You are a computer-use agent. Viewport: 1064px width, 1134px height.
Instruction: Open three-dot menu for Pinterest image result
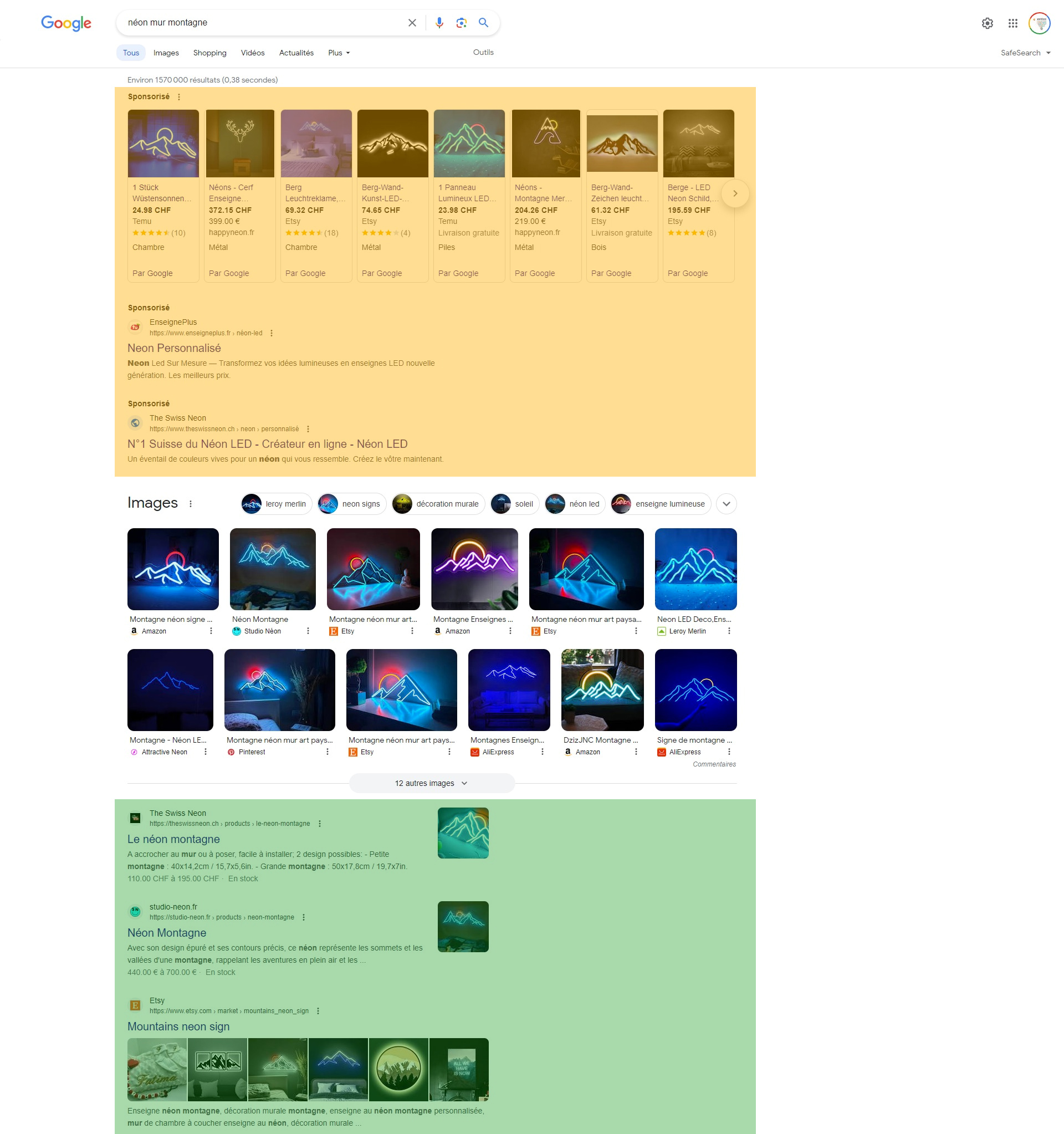click(328, 752)
